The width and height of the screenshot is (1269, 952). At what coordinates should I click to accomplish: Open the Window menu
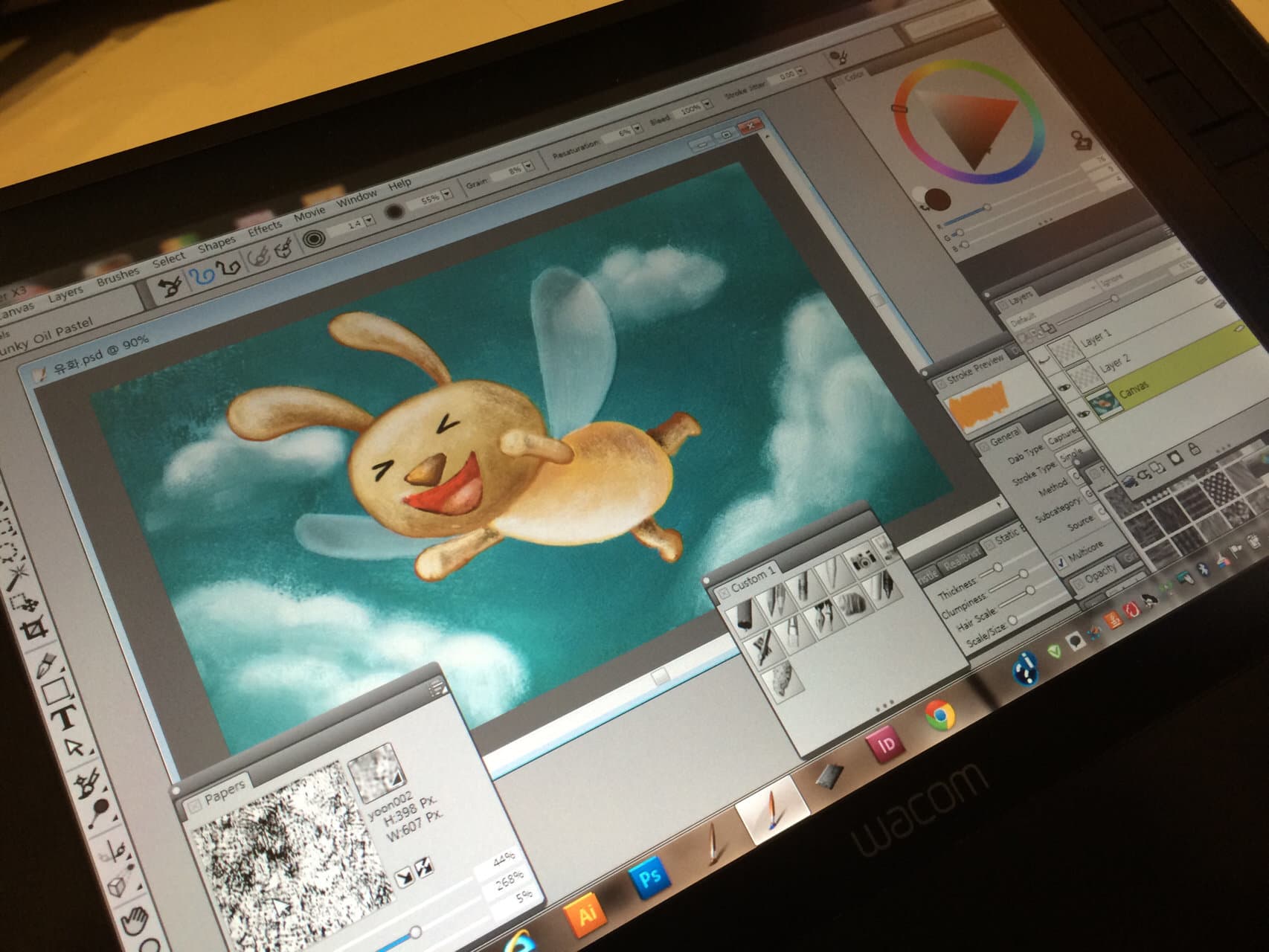[x=356, y=198]
